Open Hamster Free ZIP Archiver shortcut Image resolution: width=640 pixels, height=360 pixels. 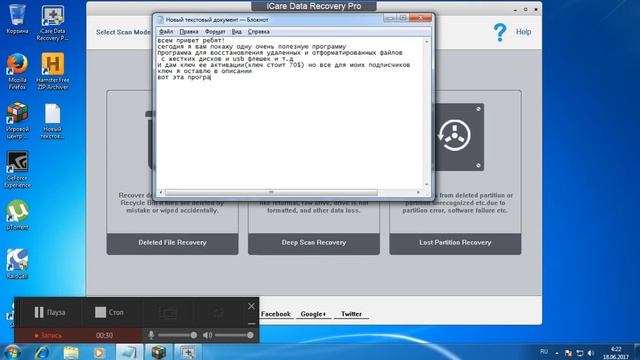[x=52, y=71]
